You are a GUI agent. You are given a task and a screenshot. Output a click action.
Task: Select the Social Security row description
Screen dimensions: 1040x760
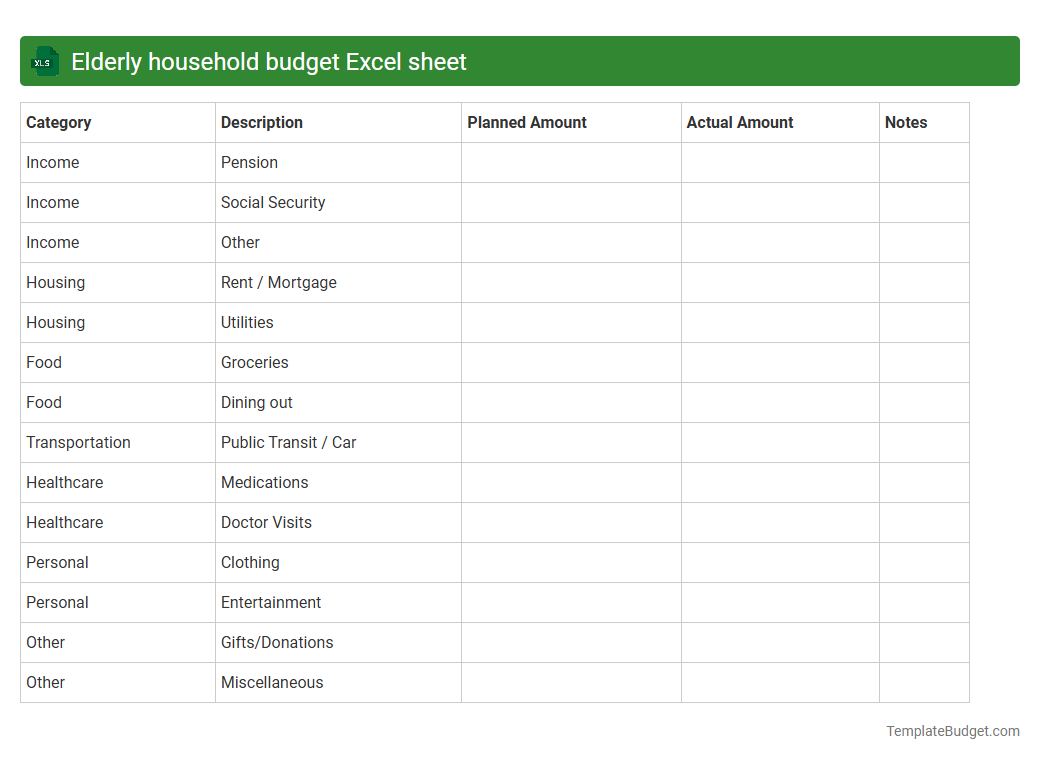pyautogui.click(x=273, y=202)
